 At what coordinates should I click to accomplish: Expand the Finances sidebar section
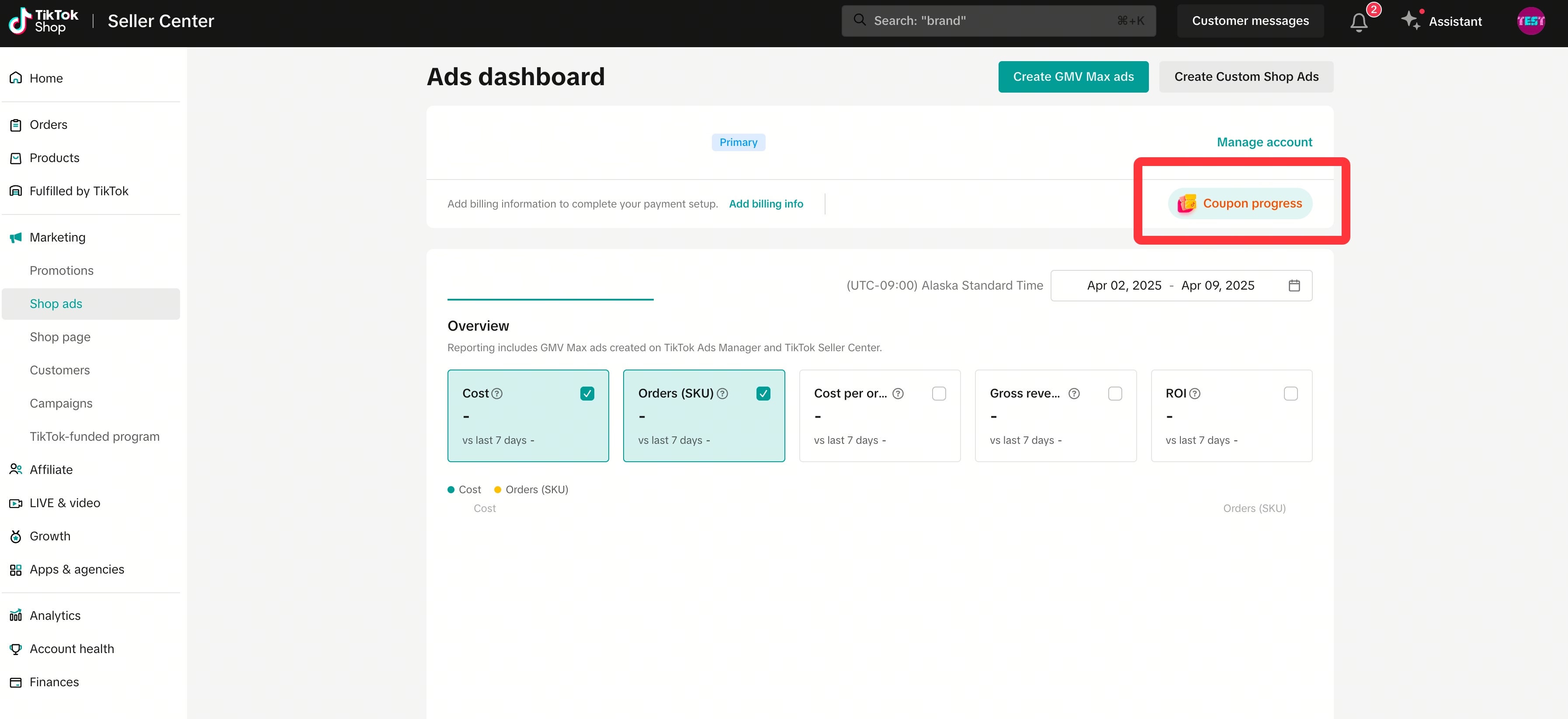tap(91, 682)
